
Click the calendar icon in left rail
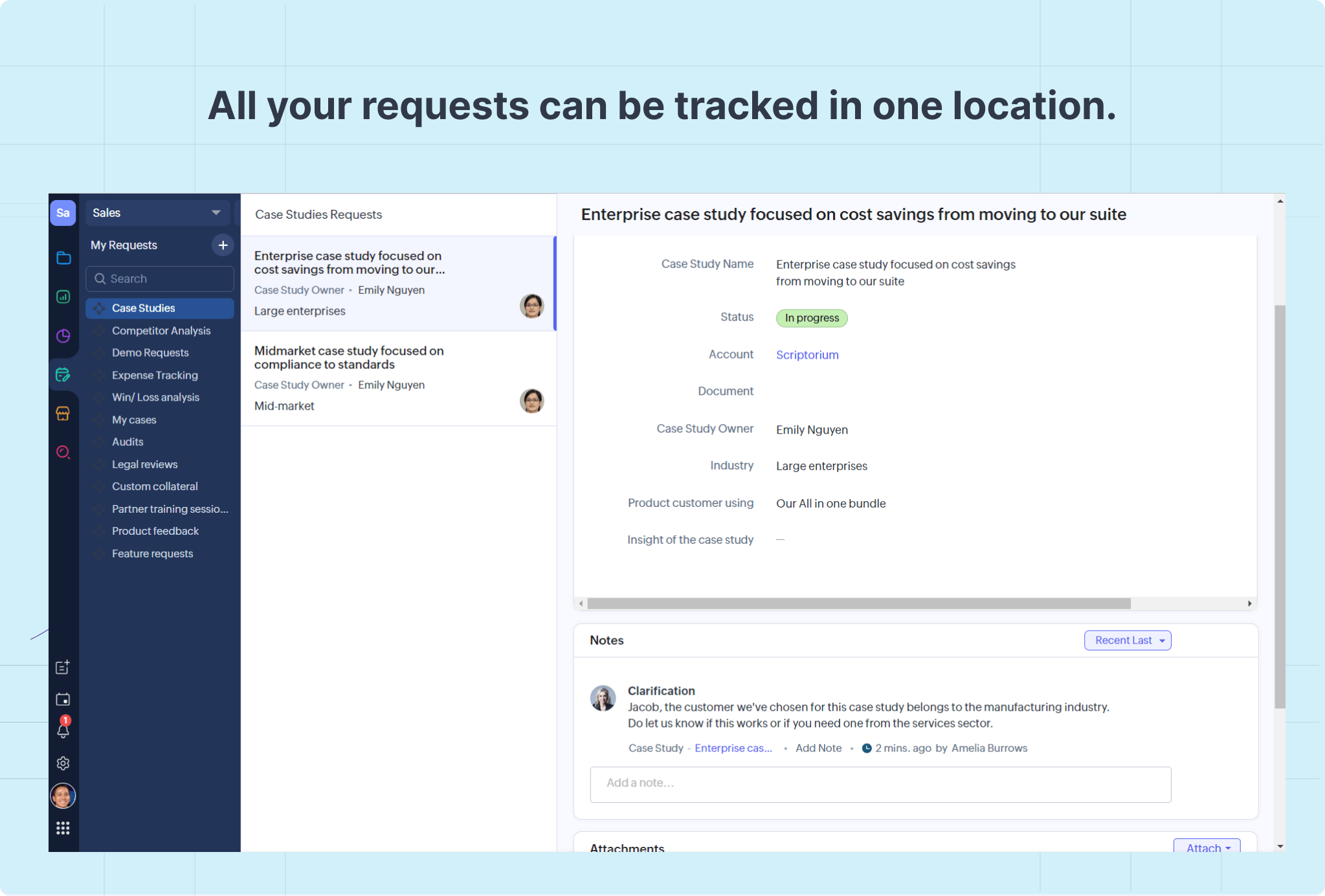(x=63, y=699)
